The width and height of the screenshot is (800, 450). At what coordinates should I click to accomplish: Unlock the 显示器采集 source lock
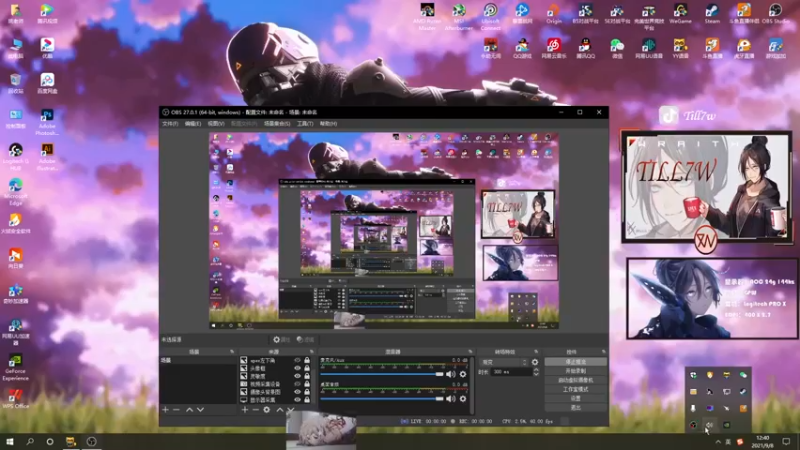pyautogui.click(x=307, y=399)
